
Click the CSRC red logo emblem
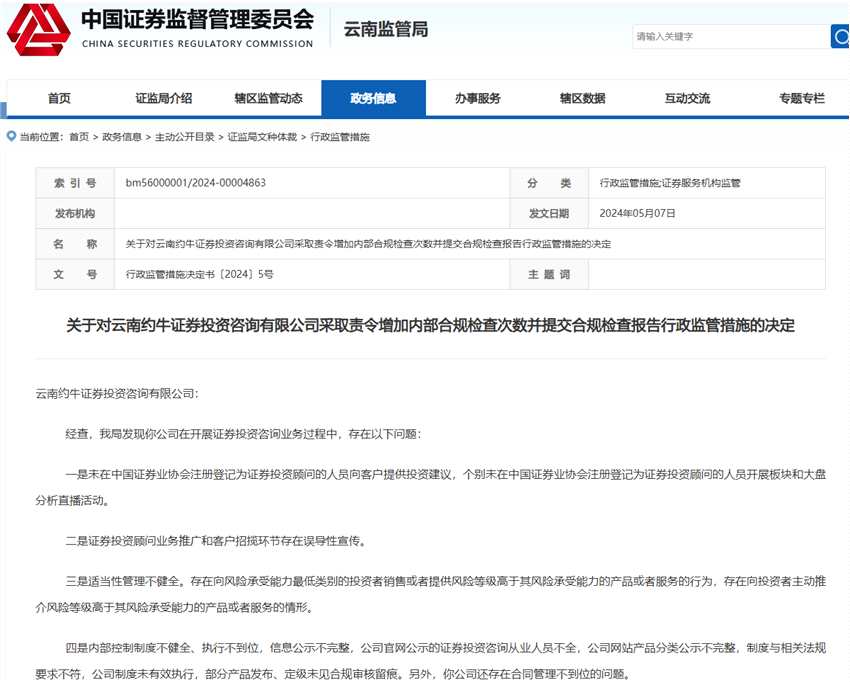[x=38, y=29]
